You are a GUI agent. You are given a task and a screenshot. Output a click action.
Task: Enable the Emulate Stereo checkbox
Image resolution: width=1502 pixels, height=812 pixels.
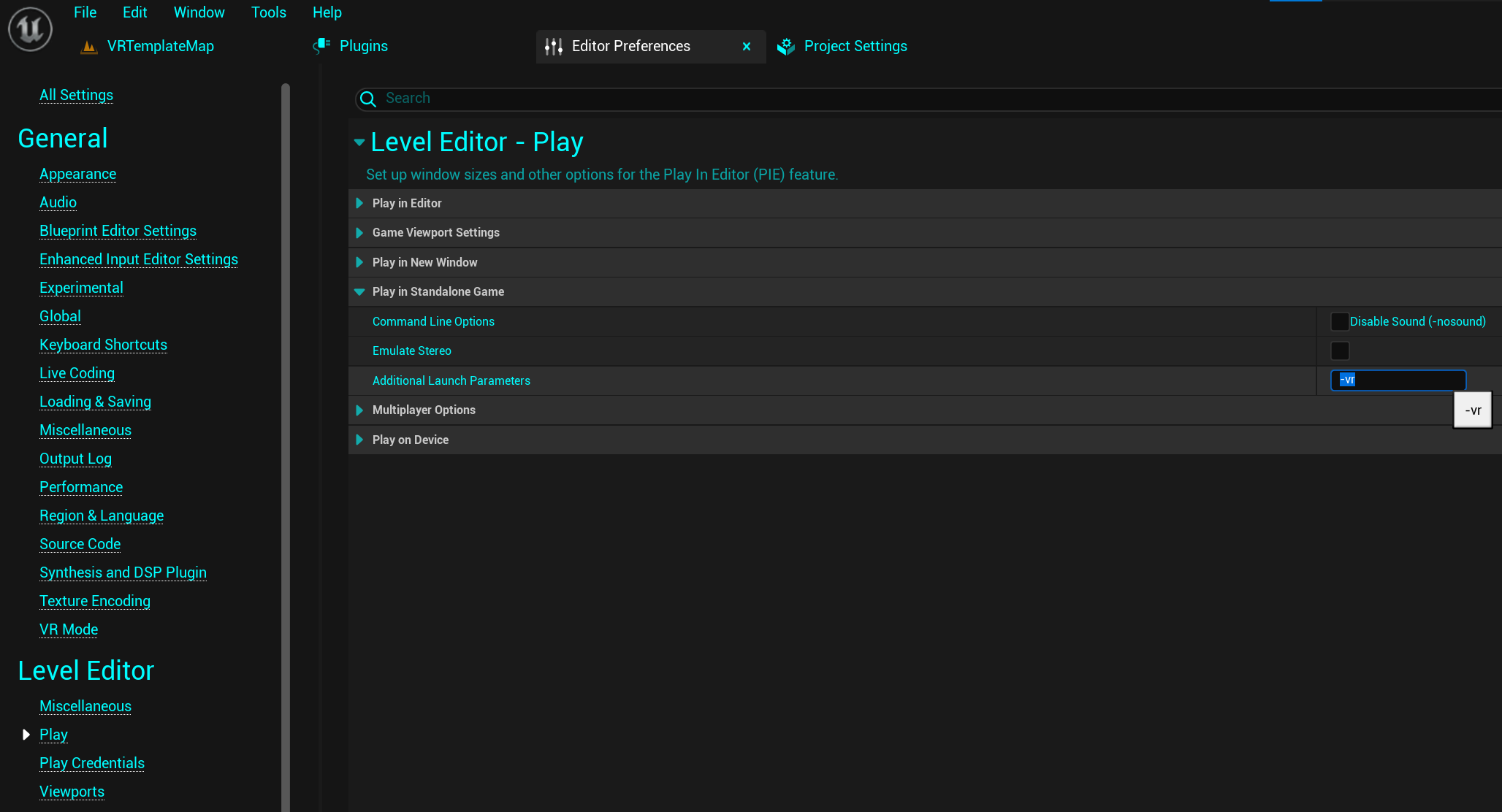[x=1340, y=351]
